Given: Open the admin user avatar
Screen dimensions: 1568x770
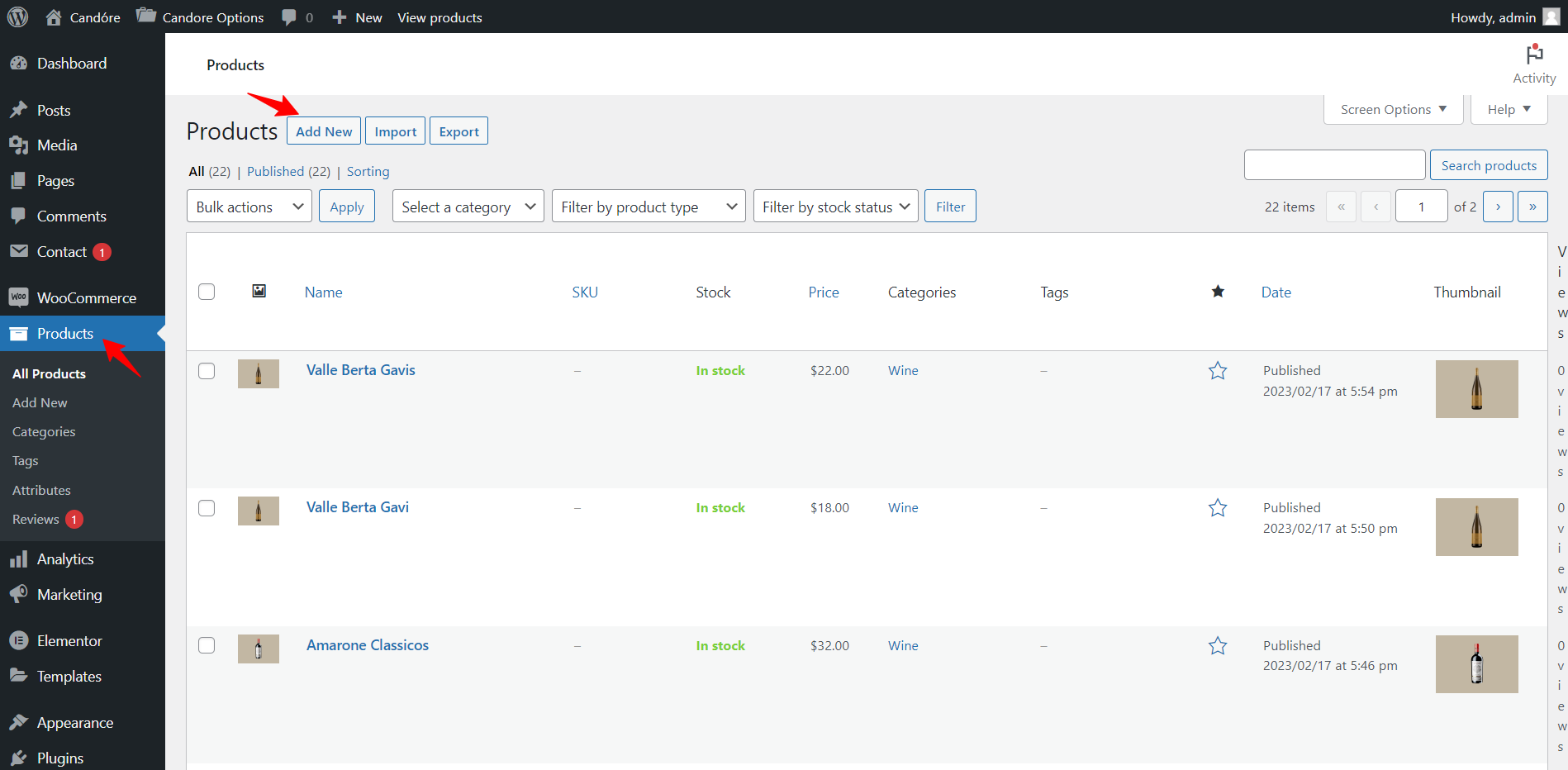Looking at the screenshot, I should pos(1551,17).
